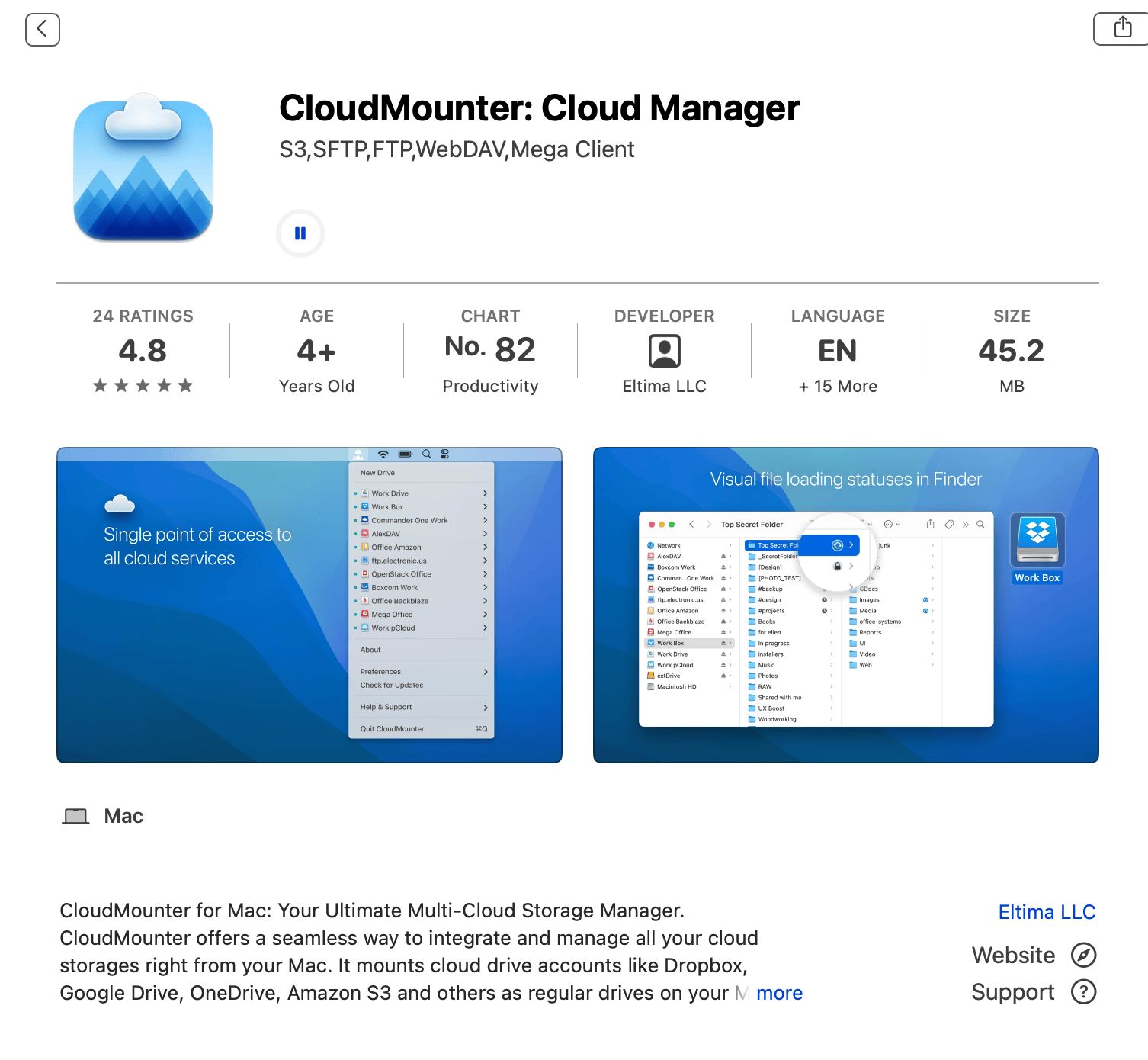Open the developer person icon

664,352
